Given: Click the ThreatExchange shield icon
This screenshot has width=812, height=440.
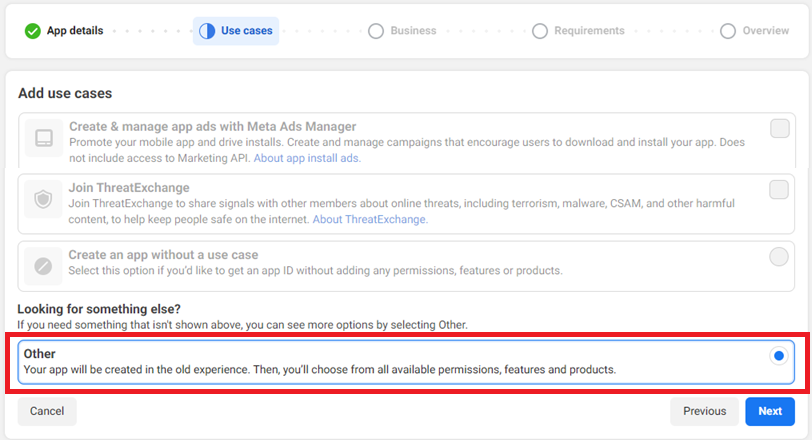Looking at the screenshot, I should 43,200.
